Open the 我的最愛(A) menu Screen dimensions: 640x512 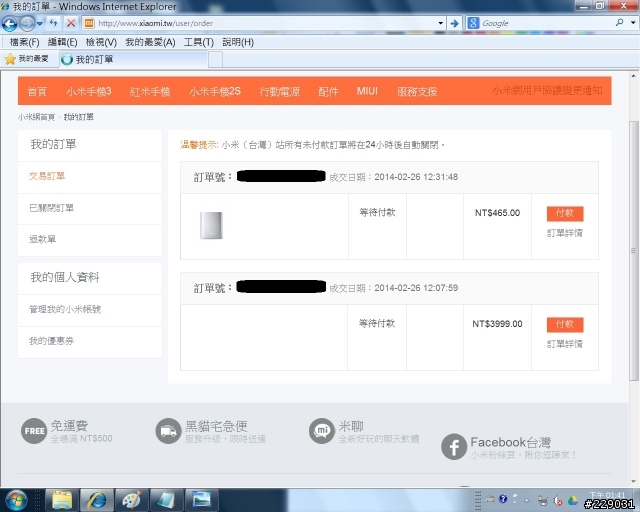click(x=150, y=42)
